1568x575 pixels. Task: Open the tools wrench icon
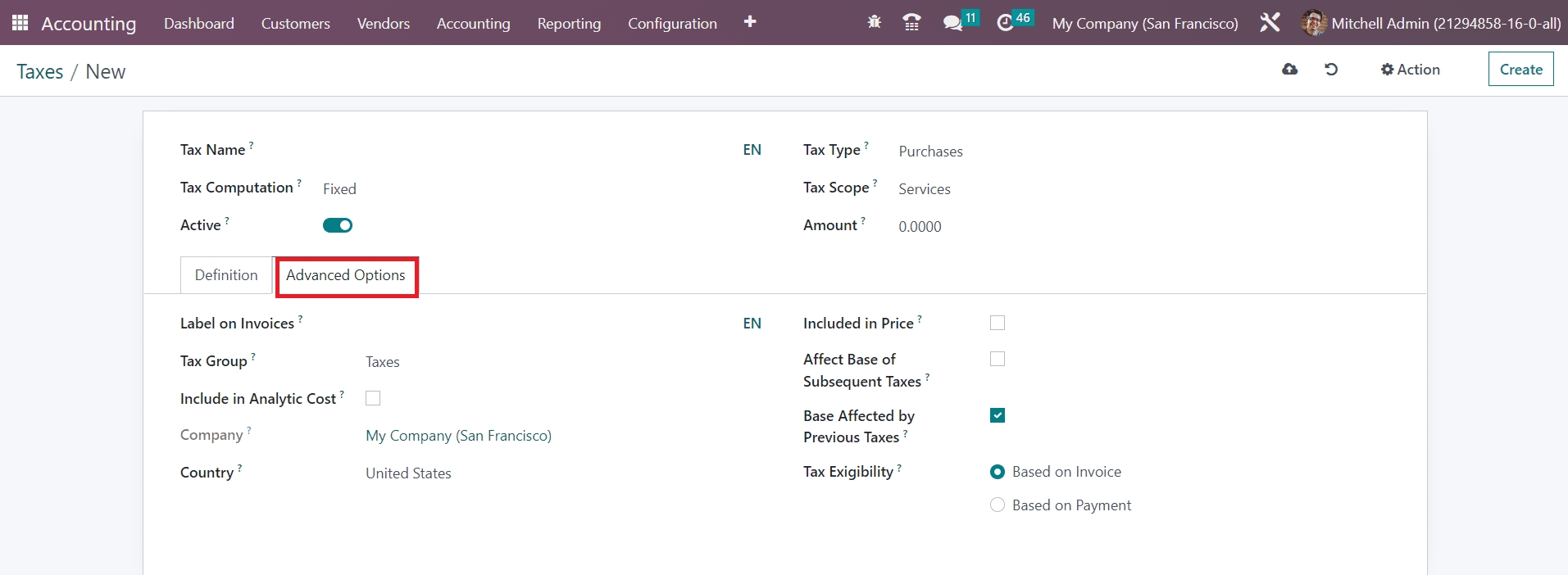[1270, 23]
